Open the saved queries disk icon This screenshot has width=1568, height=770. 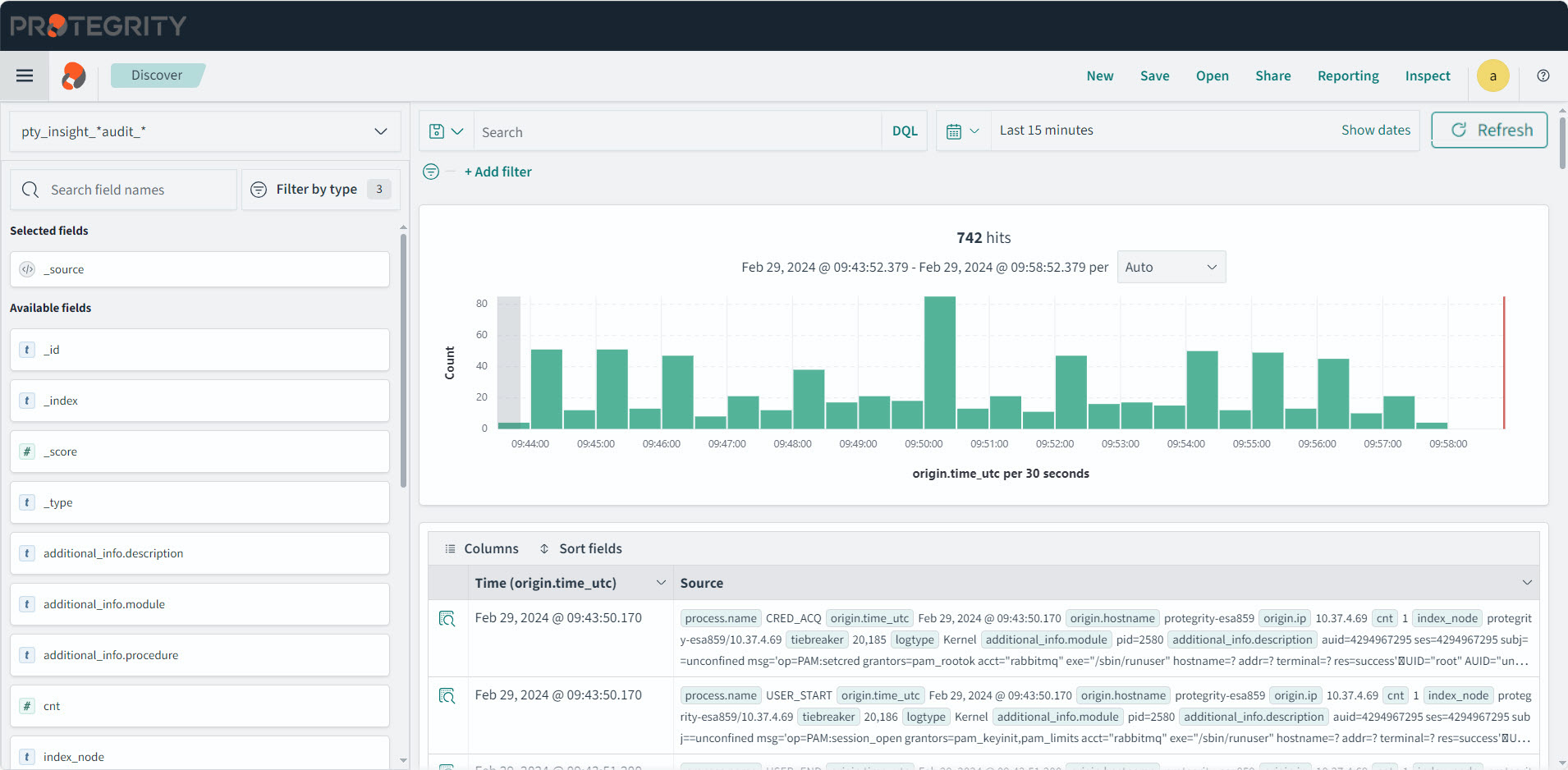446,131
